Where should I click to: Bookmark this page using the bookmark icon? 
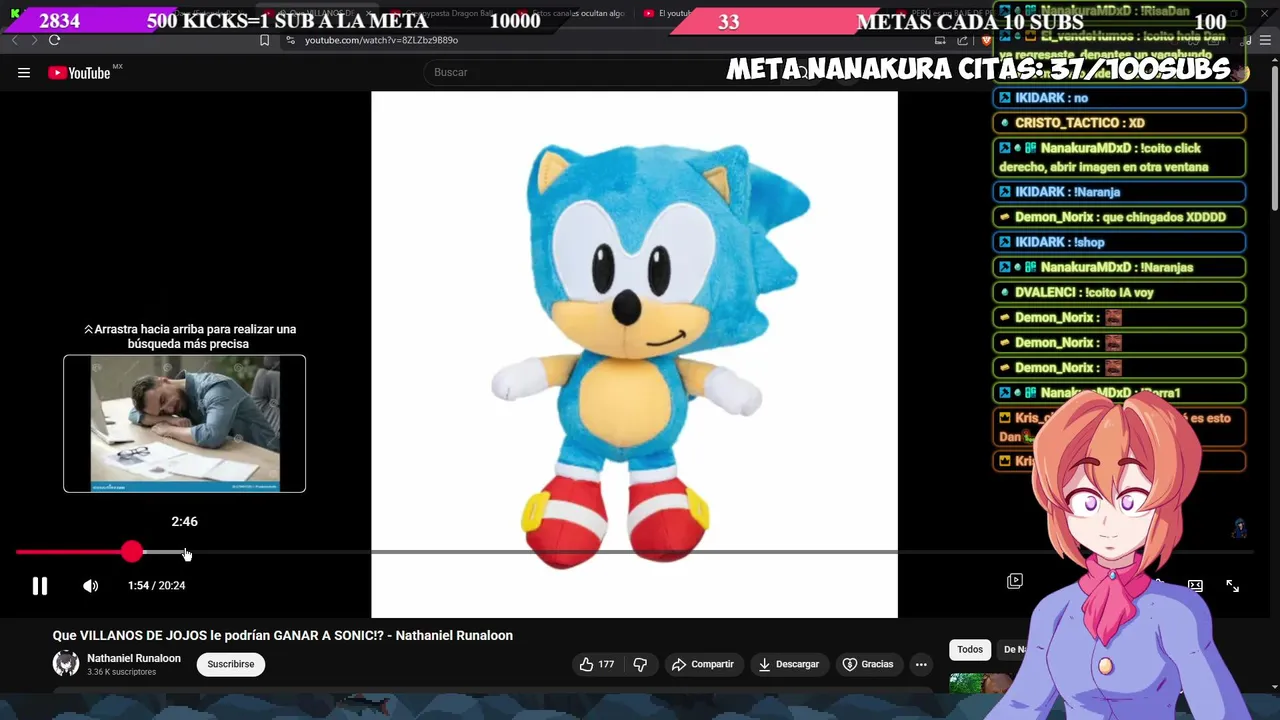264,40
